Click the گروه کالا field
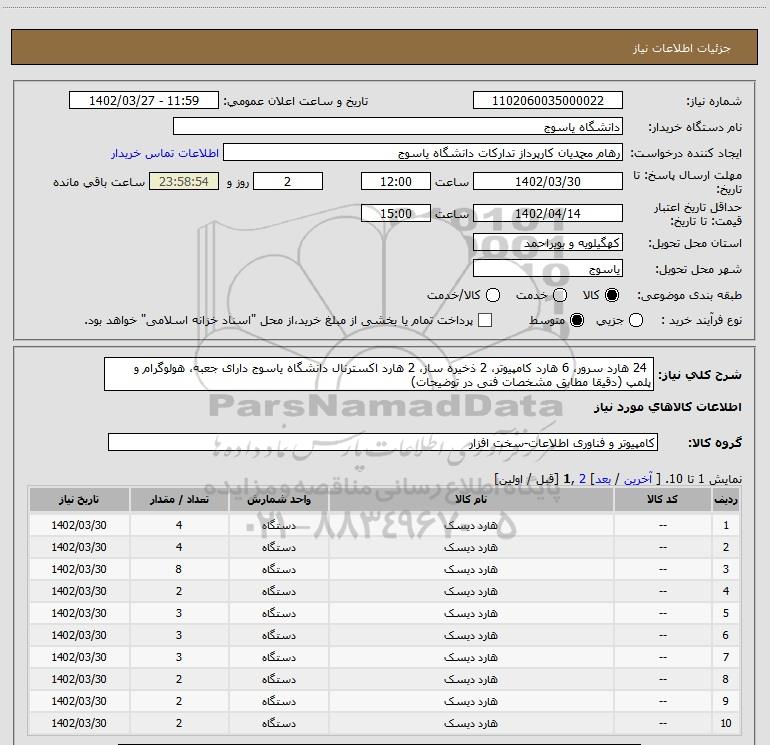The height and width of the screenshot is (745, 770). tap(383, 442)
